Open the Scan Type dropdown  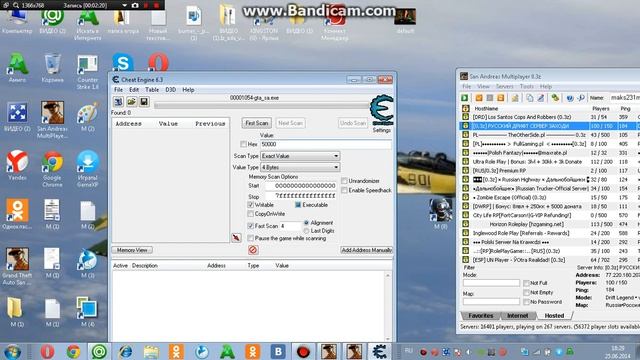tap(300, 156)
